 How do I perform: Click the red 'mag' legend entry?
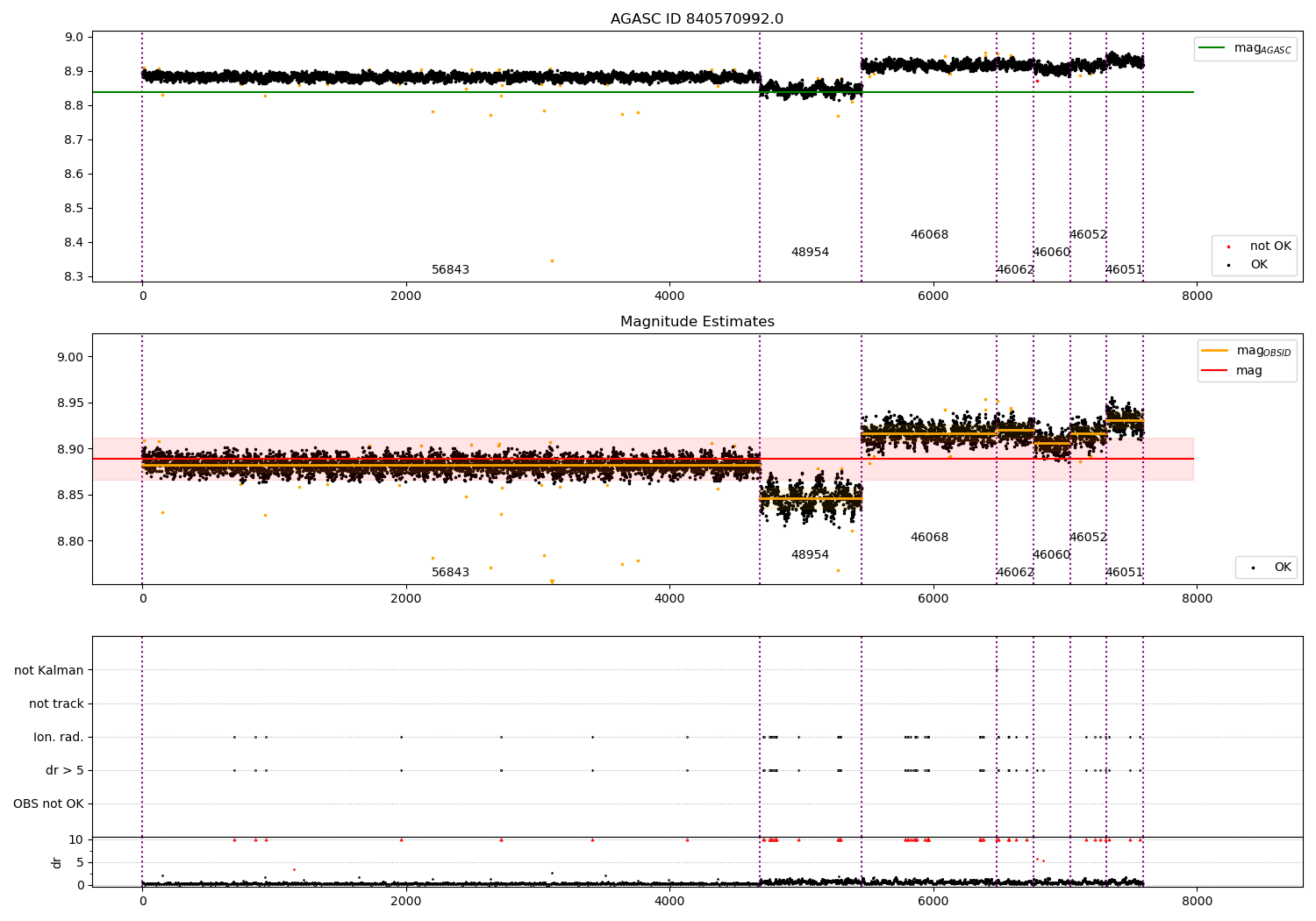pos(1232,371)
